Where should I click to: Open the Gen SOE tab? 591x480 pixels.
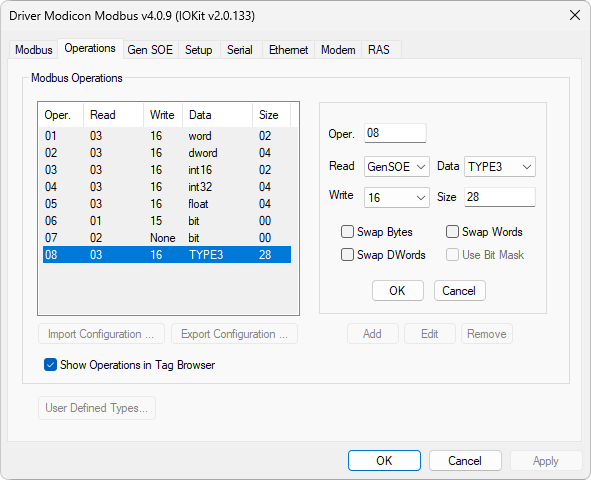pyautogui.click(x=150, y=50)
